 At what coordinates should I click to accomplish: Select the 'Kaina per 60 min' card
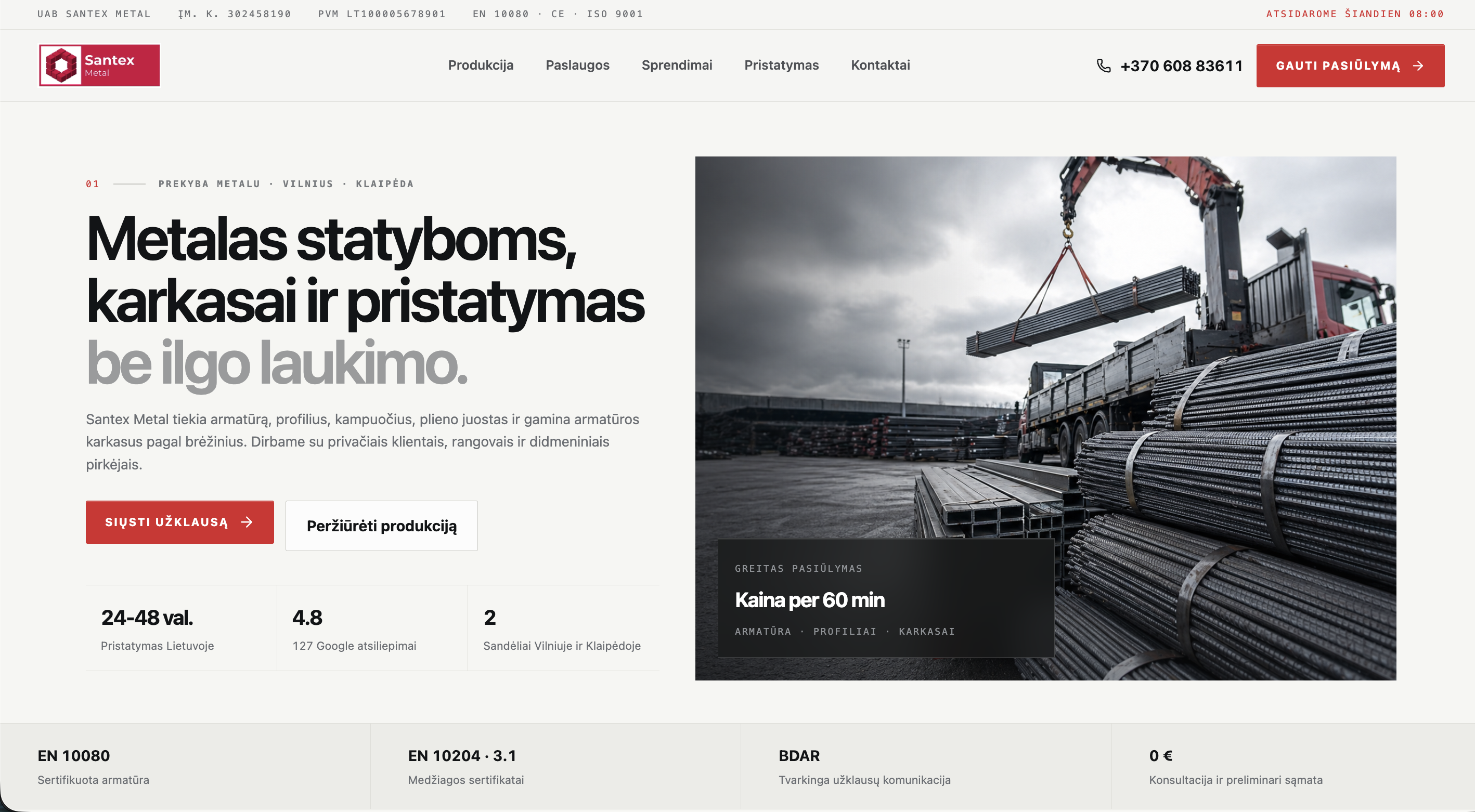tap(886, 598)
